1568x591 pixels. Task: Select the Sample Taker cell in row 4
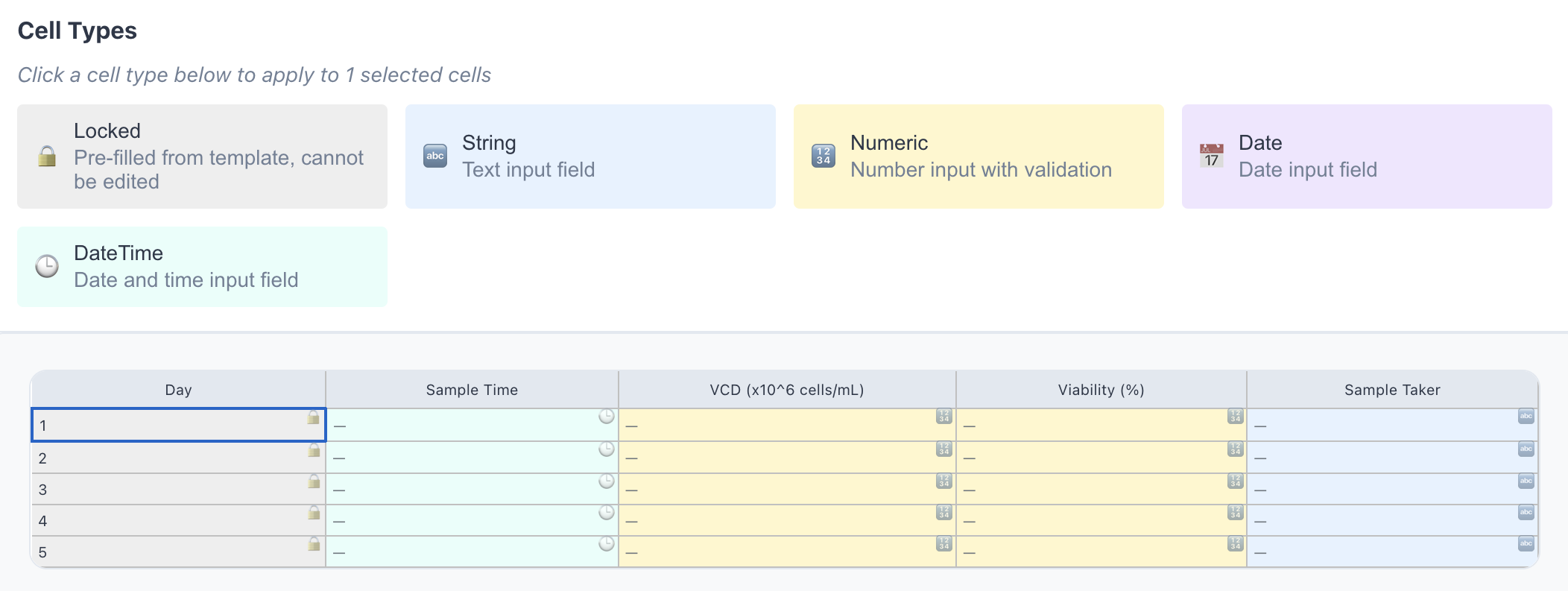coord(1392,520)
